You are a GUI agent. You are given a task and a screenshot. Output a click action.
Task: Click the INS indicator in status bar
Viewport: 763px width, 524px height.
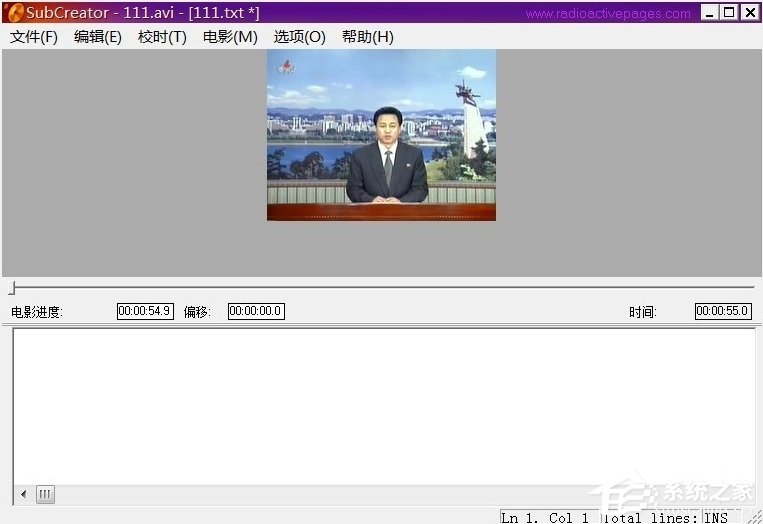click(x=716, y=517)
